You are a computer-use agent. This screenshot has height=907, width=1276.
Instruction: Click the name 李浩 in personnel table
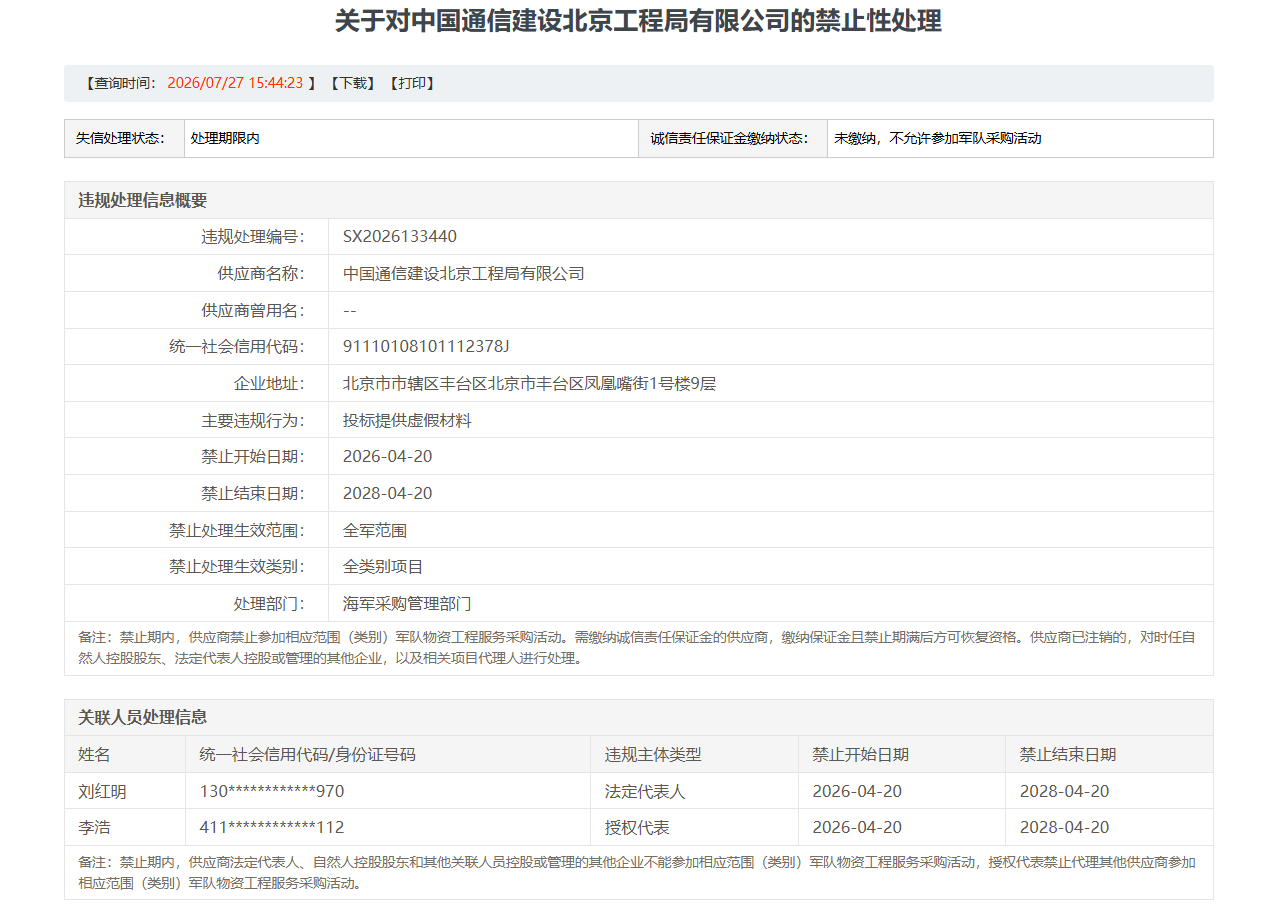tap(94, 827)
